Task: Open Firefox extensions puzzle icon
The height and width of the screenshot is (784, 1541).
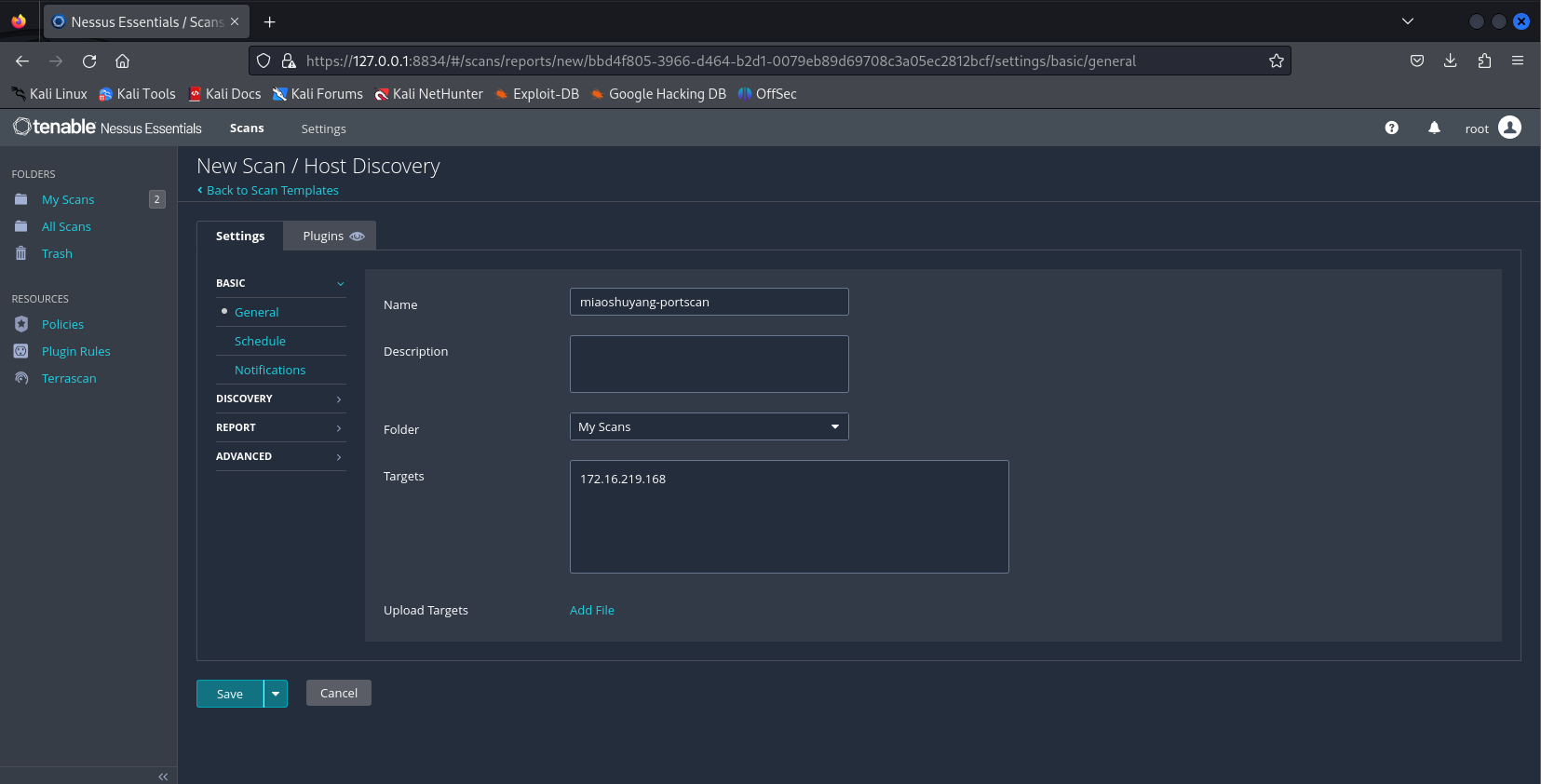Action: tap(1484, 61)
